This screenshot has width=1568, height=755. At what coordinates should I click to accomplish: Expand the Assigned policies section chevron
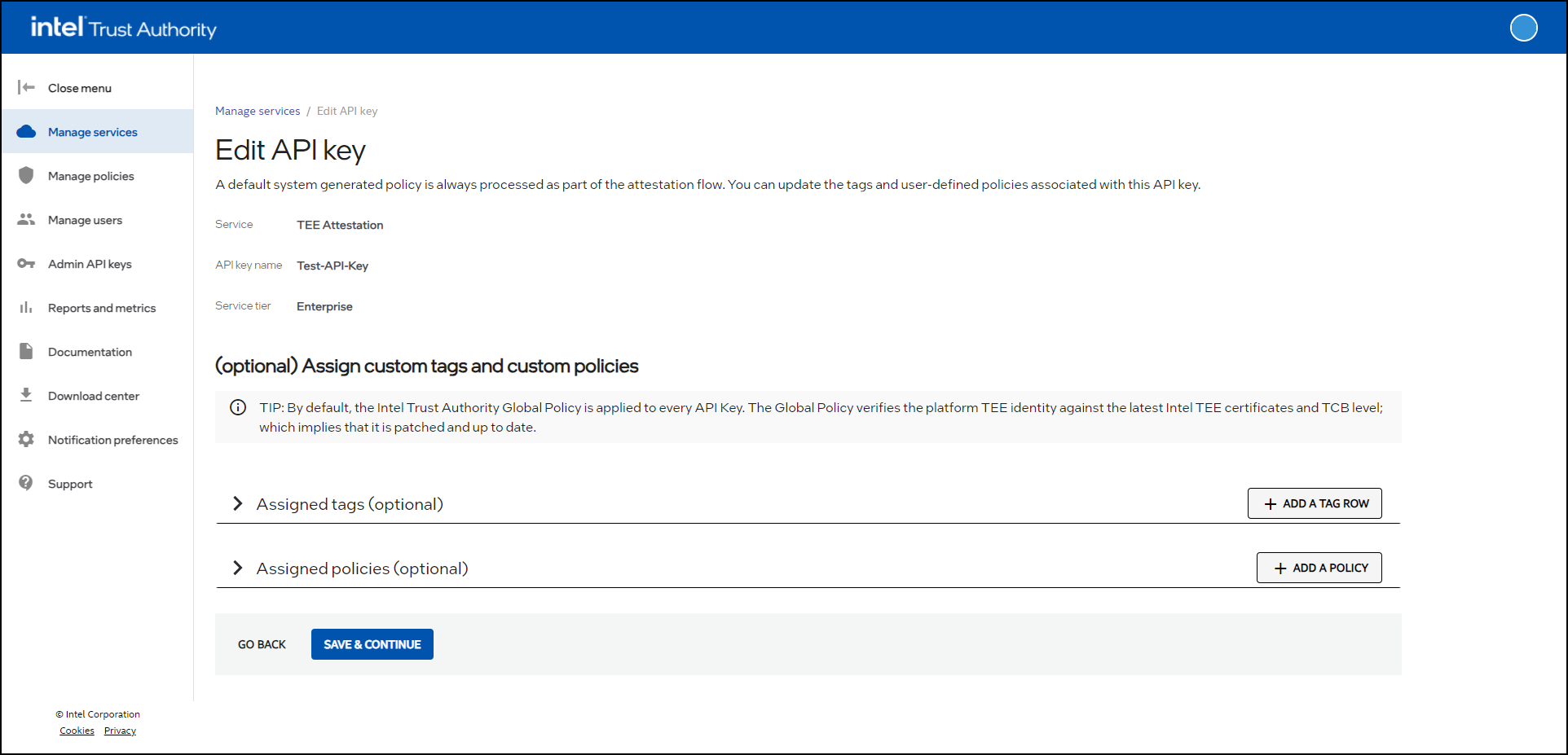[x=237, y=568]
